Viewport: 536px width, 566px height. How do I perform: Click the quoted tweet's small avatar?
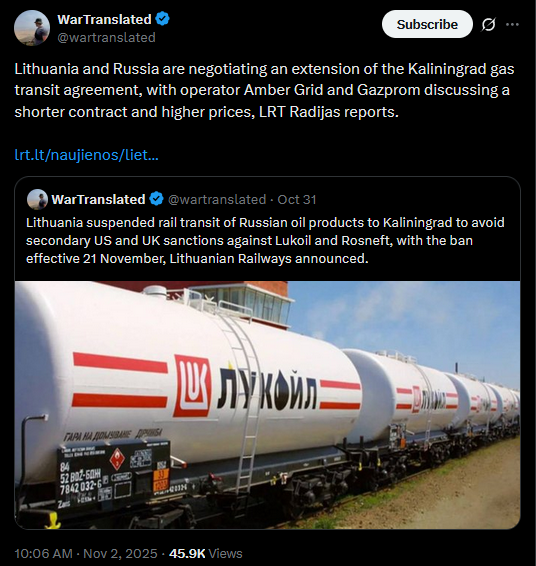coord(37,199)
